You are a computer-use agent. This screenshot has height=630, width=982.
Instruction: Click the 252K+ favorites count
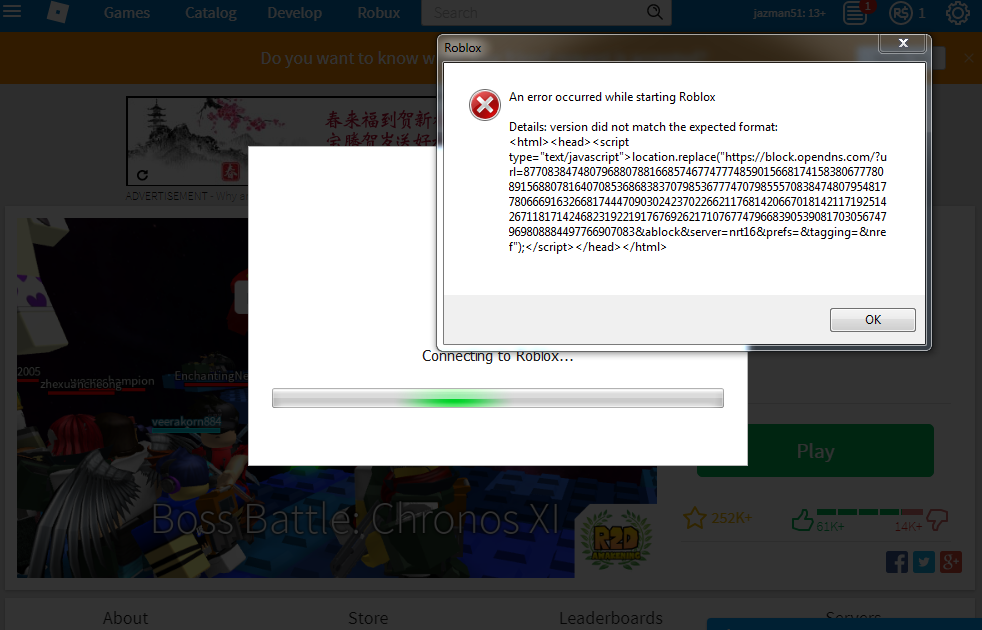pos(731,518)
